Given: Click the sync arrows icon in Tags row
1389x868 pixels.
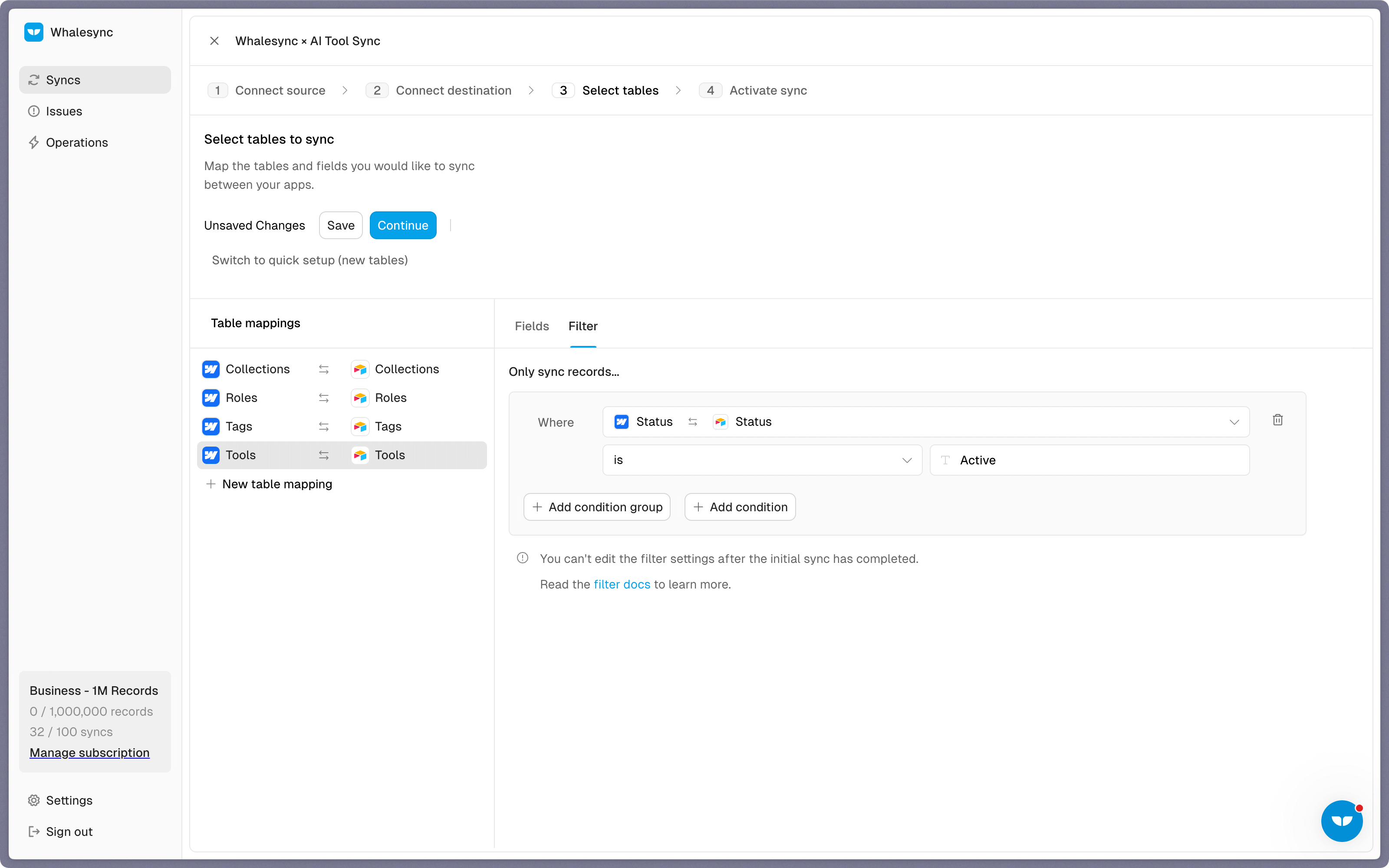Looking at the screenshot, I should coord(324,427).
